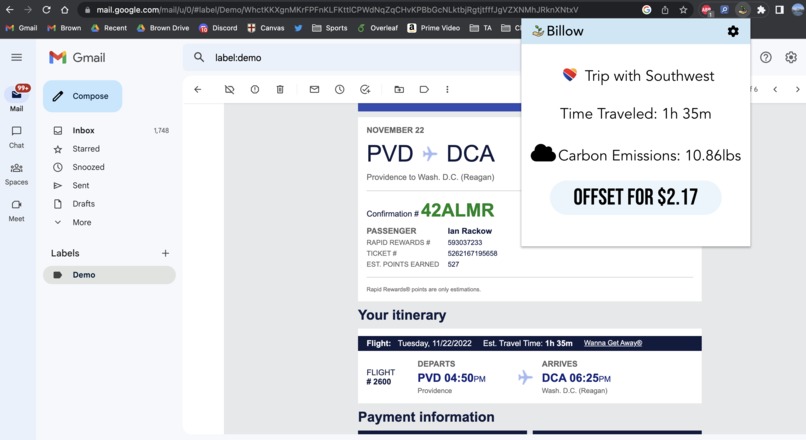Select the Demo label
The image size is (806, 440).
point(109,275)
